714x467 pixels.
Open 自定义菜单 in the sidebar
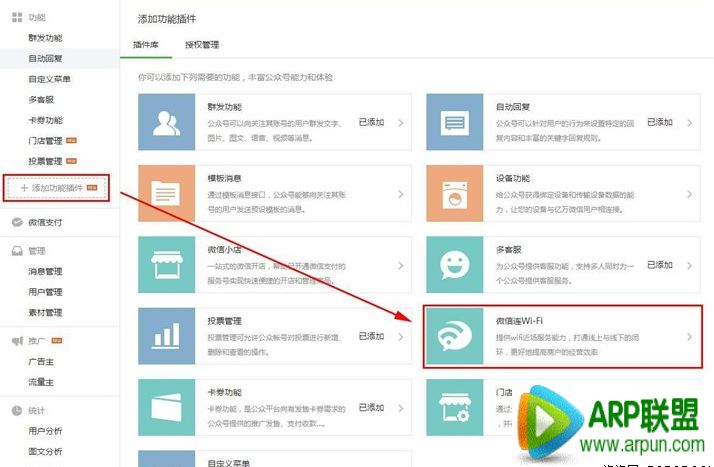pos(50,79)
